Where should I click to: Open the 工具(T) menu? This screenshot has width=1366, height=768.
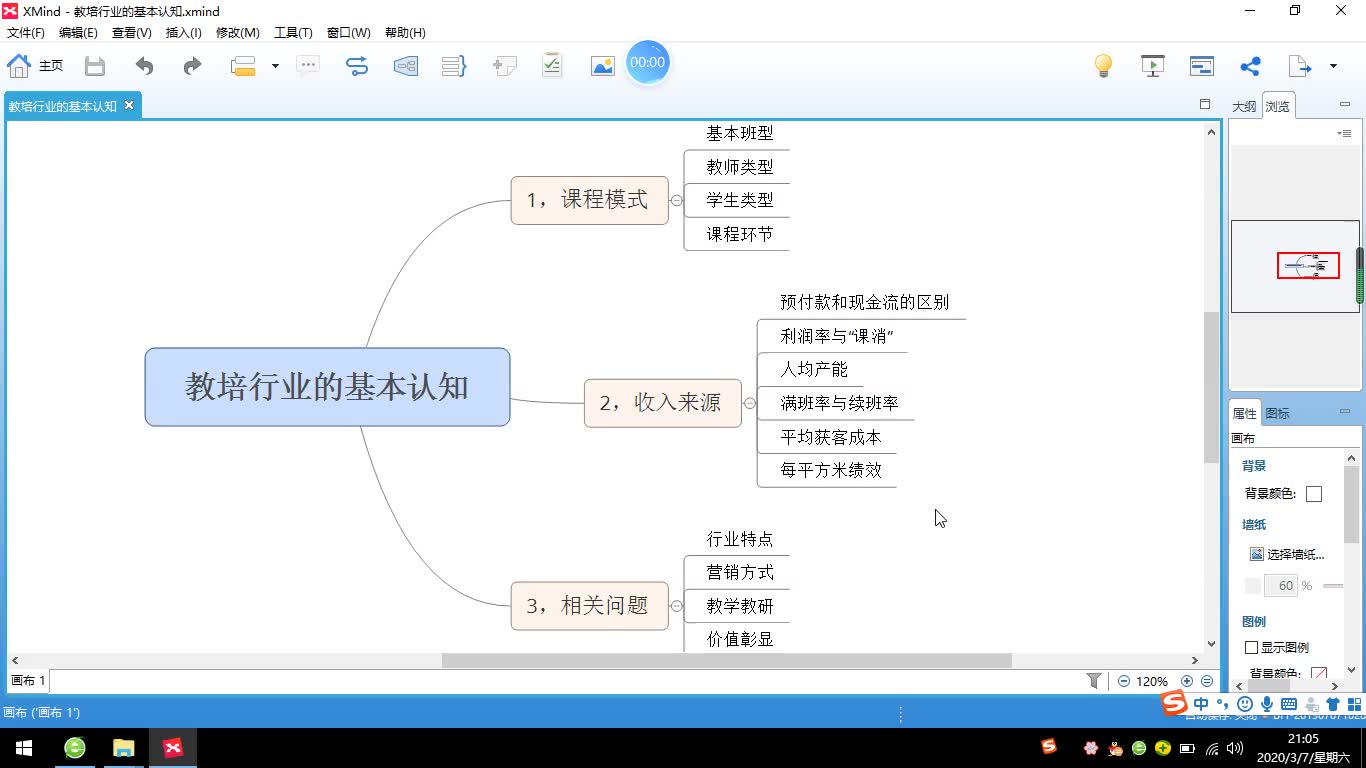(293, 33)
